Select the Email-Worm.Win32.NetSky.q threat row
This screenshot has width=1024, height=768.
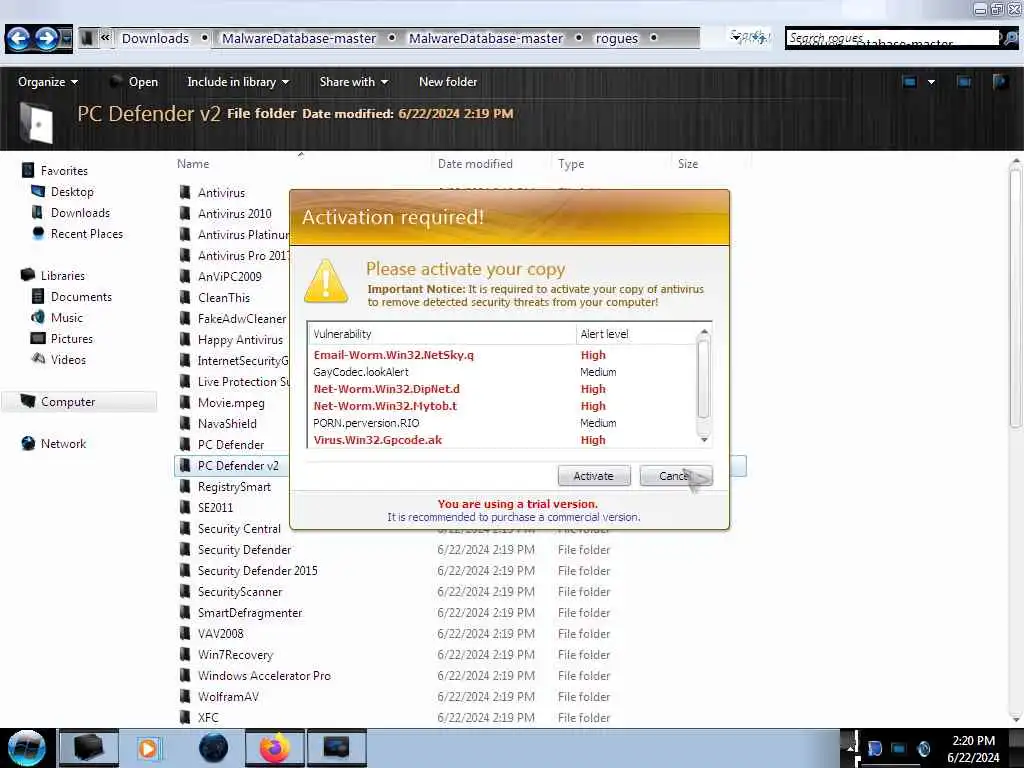click(x=502, y=355)
